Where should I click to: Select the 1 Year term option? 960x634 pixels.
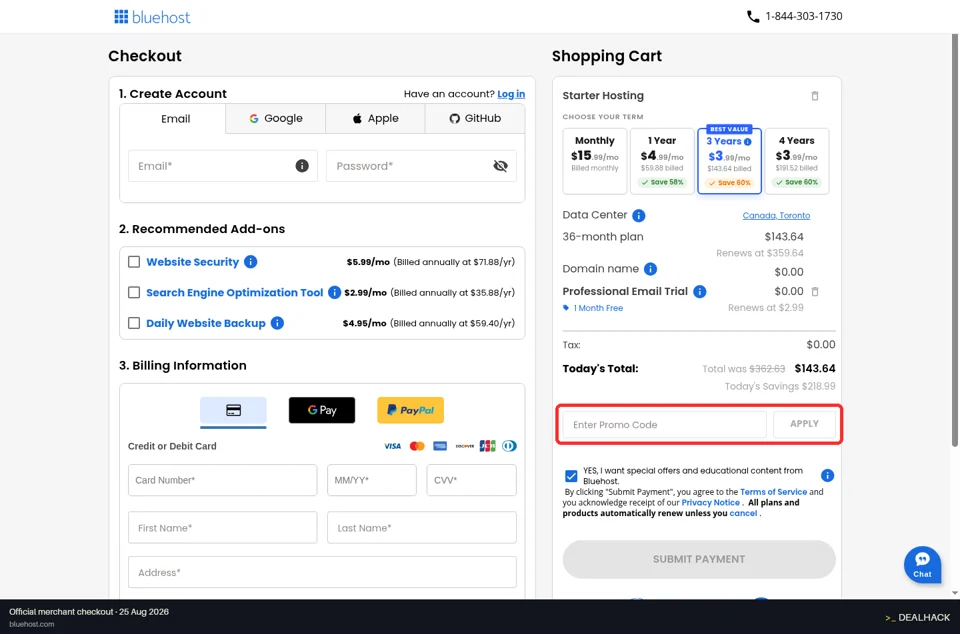point(662,161)
